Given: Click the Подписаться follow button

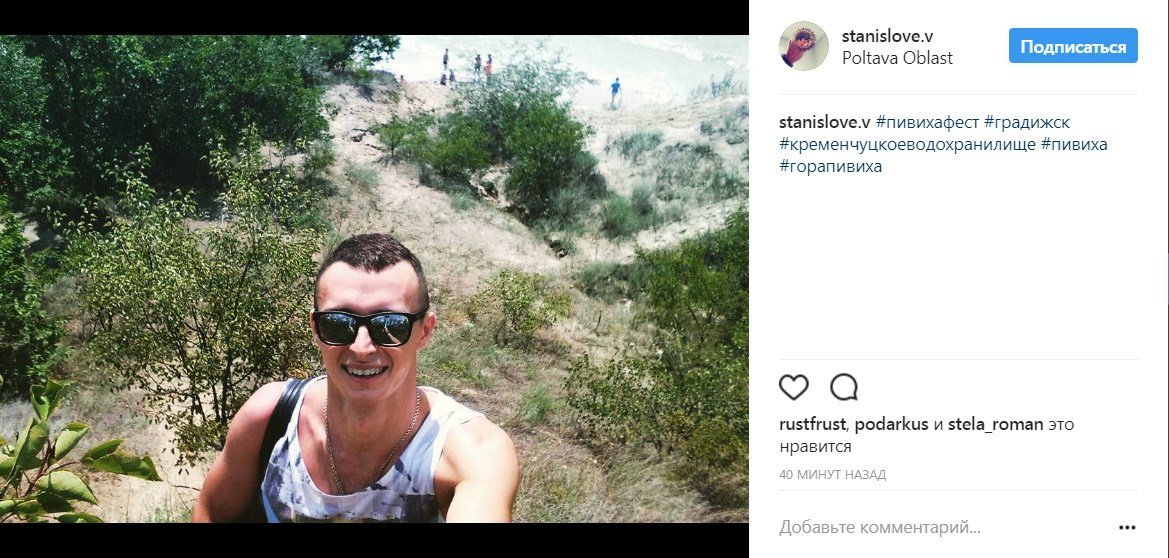Looking at the screenshot, I should [x=1073, y=46].
